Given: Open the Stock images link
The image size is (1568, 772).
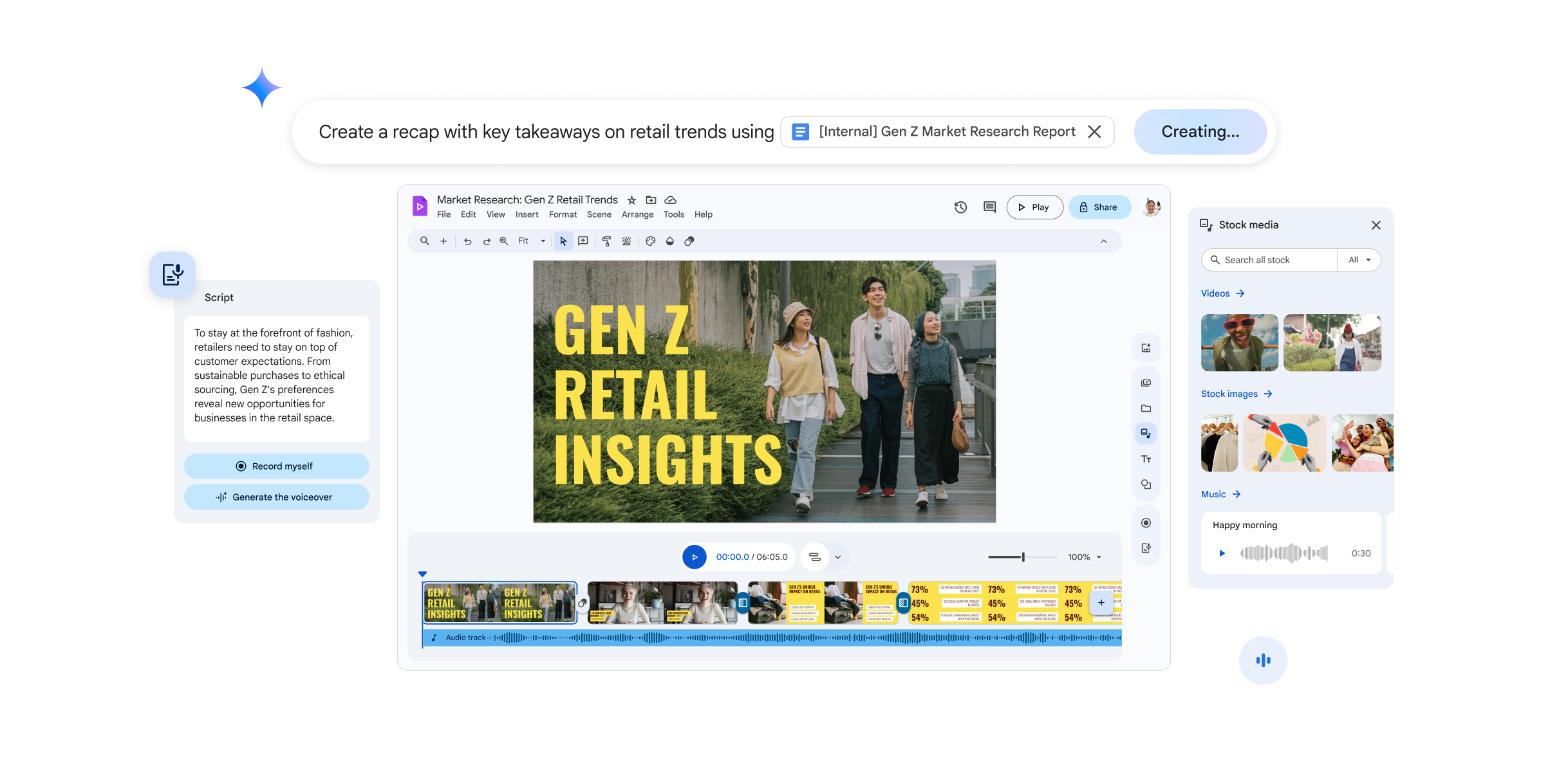Looking at the screenshot, I should click(x=1231, y=393).
